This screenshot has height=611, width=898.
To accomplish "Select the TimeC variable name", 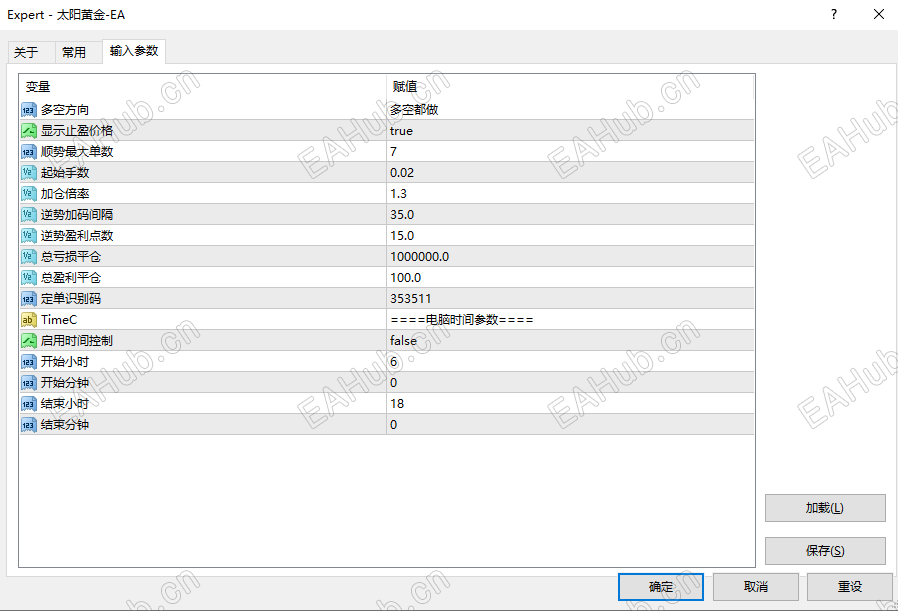I will click(x=59, y=320).
